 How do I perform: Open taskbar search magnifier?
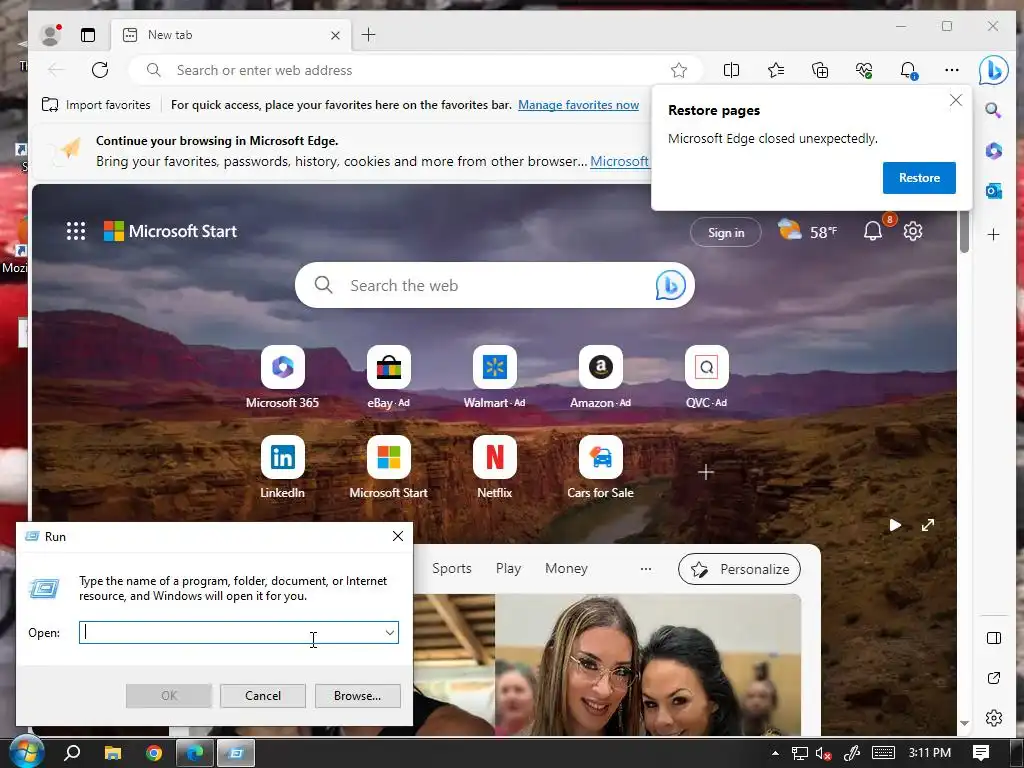(x=72, y=752)
